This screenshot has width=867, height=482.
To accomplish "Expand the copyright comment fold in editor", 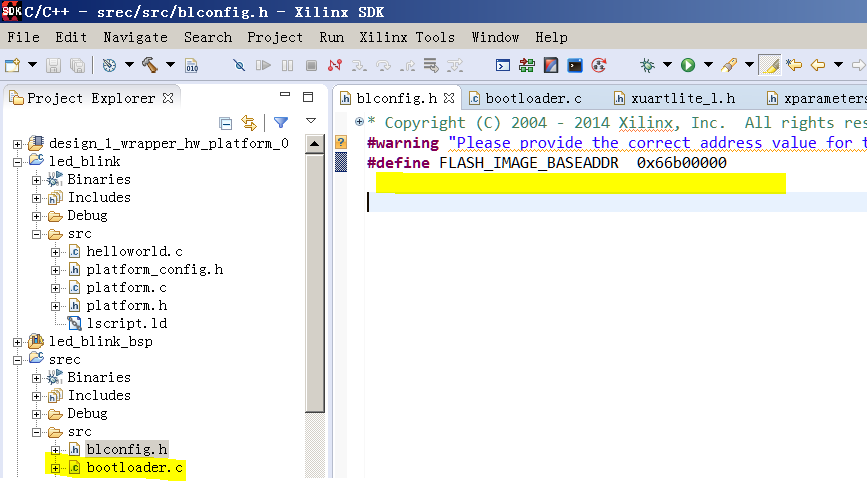I will tap(359, 122).
